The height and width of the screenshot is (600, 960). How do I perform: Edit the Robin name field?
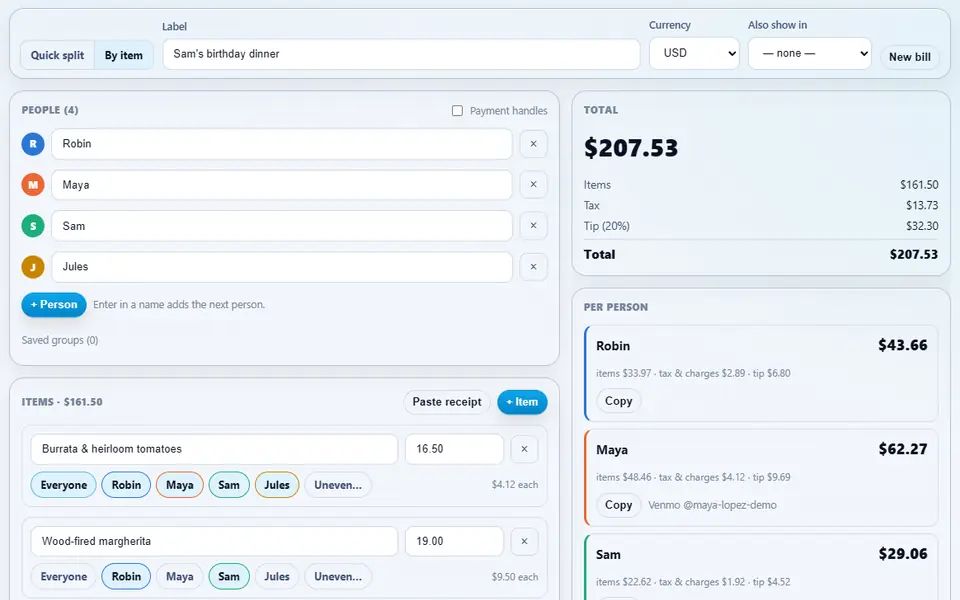[x=282, y=144]
